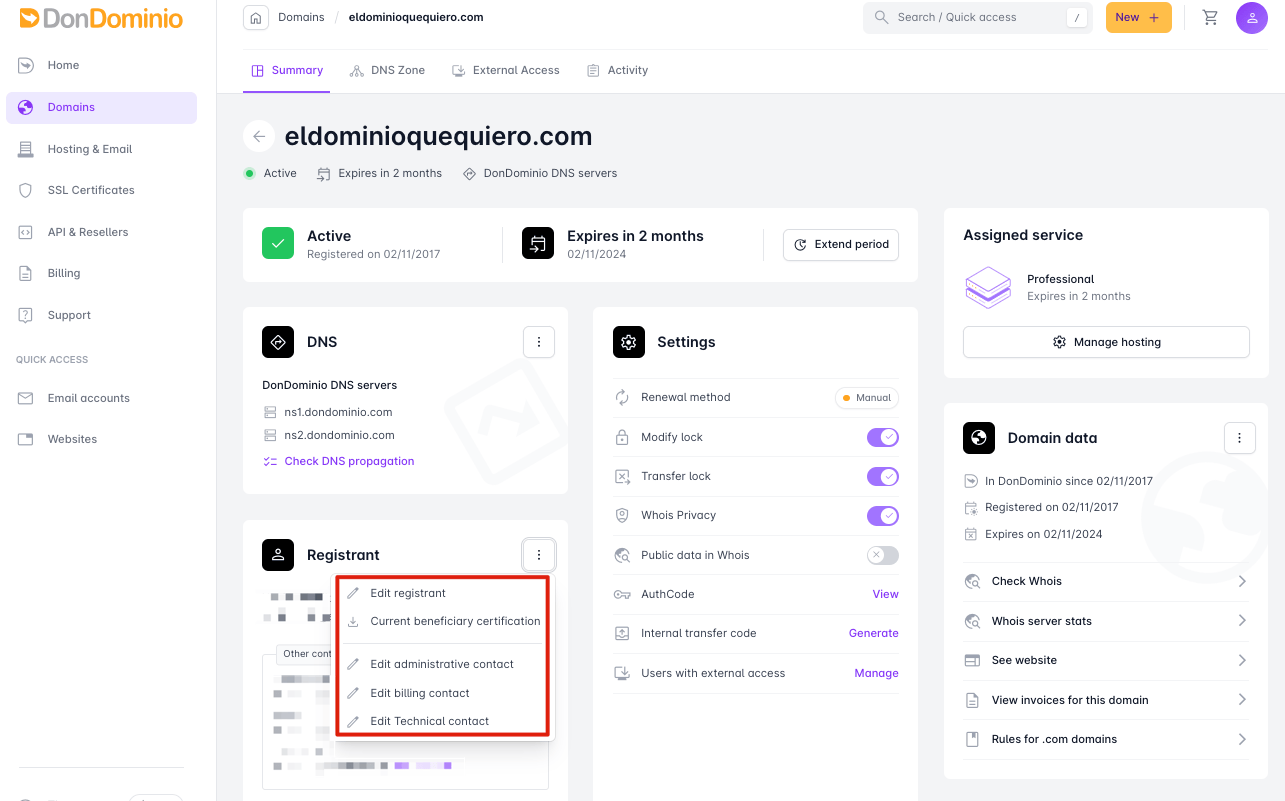Open the shopping cart icon
This screenshot has height=801, width=1285.
1210,17
